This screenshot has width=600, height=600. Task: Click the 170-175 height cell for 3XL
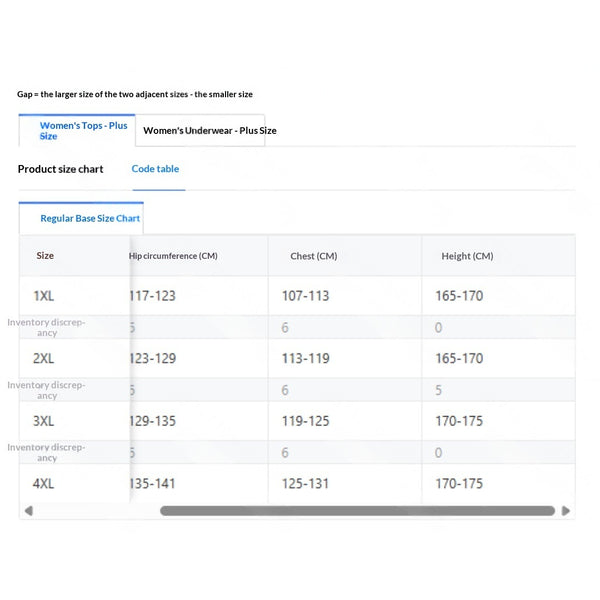tap(459, 421)
